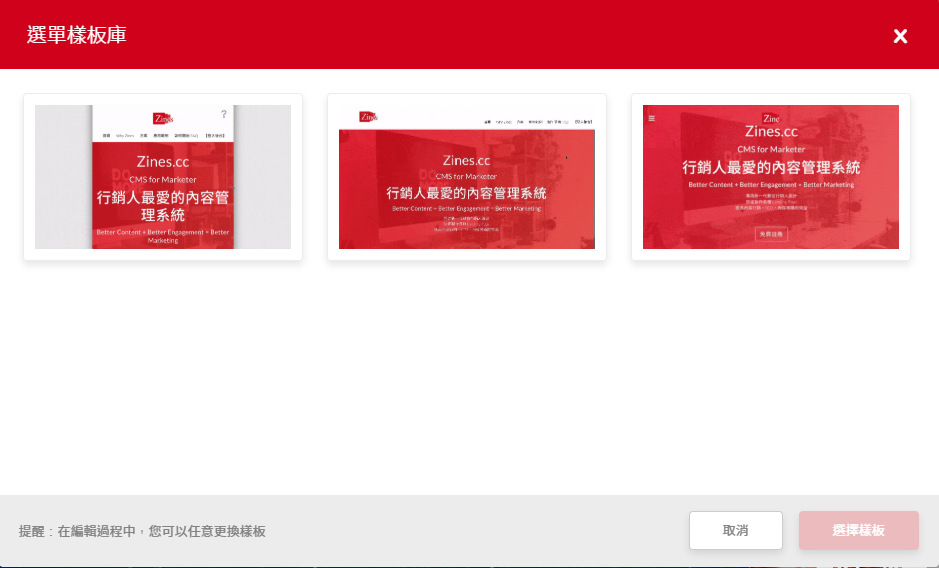Image resolution: width=939 pixels, height=568 pixels.
Task: Click the 取消 button
Action: pos(735,530)
